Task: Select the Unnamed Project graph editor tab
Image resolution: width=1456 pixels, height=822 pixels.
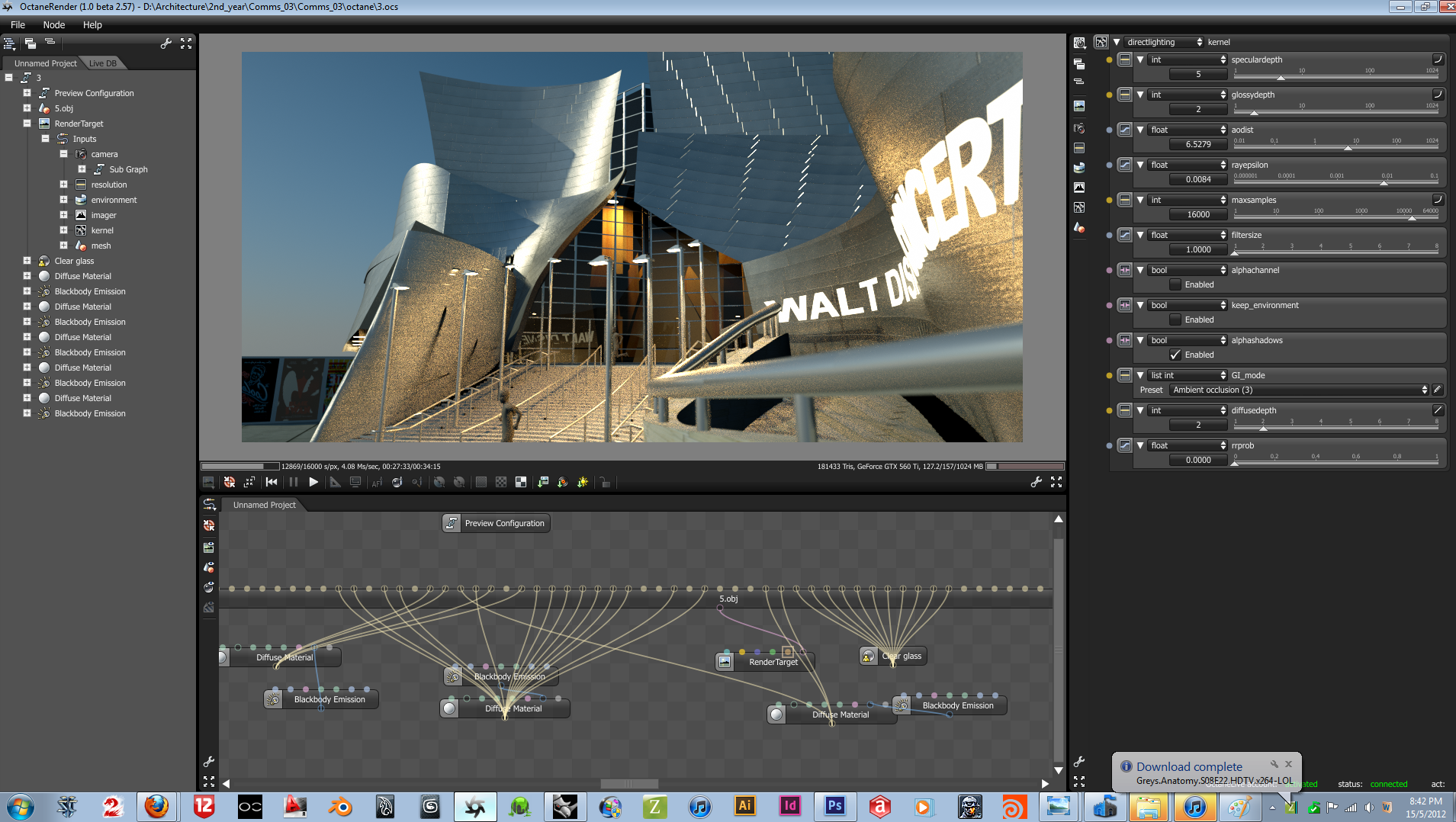Action: tap(264, 505)
